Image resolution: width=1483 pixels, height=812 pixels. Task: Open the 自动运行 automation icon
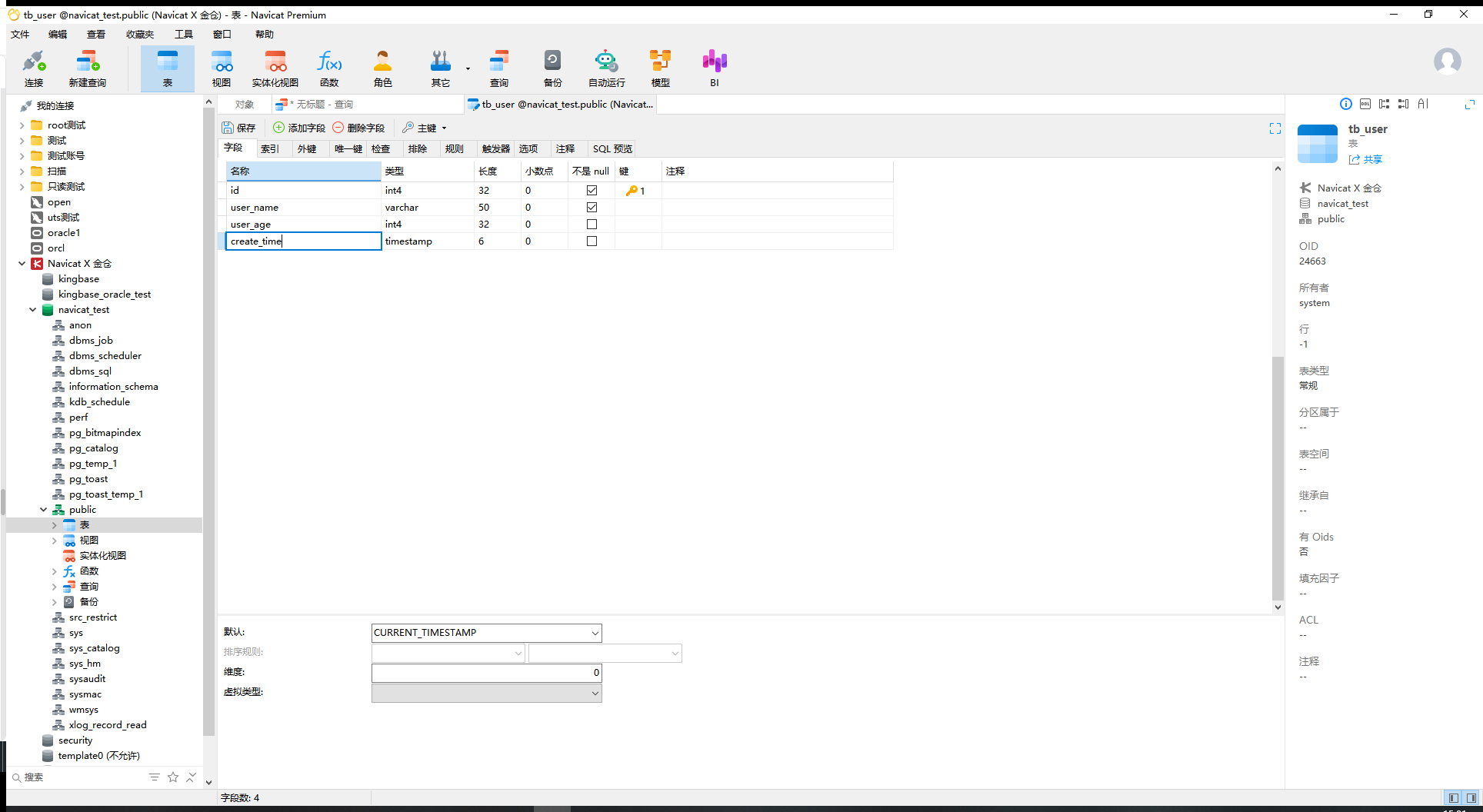[x=607, y=68]
